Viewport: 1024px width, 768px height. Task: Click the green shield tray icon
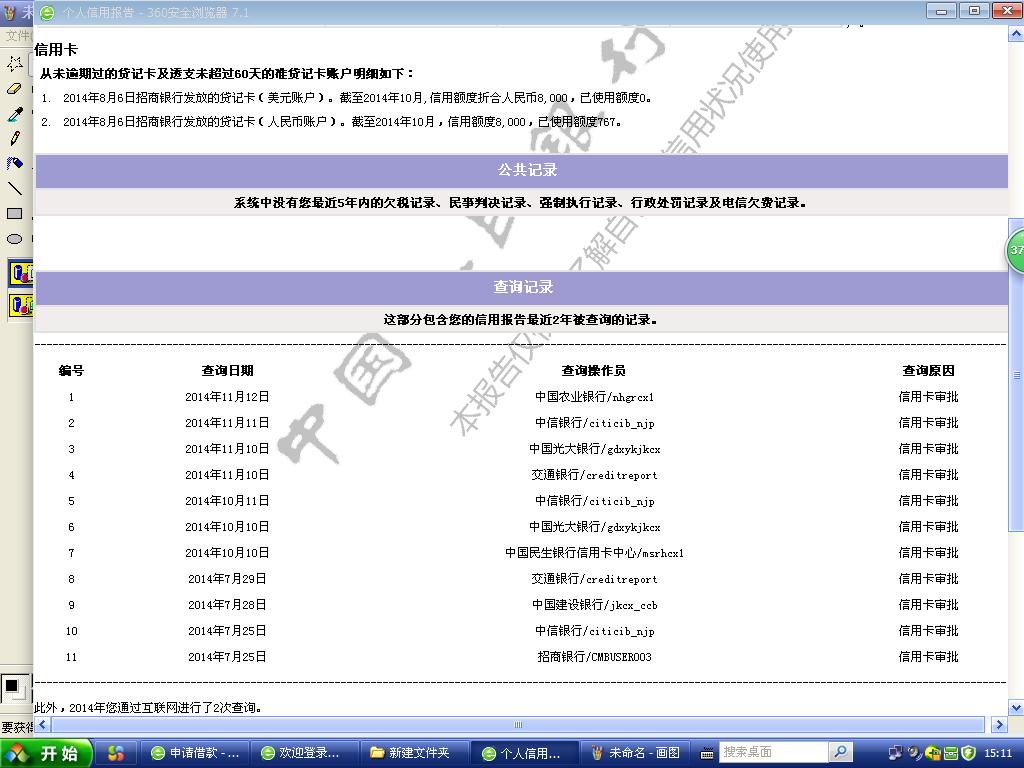click(x=969, y=753)
